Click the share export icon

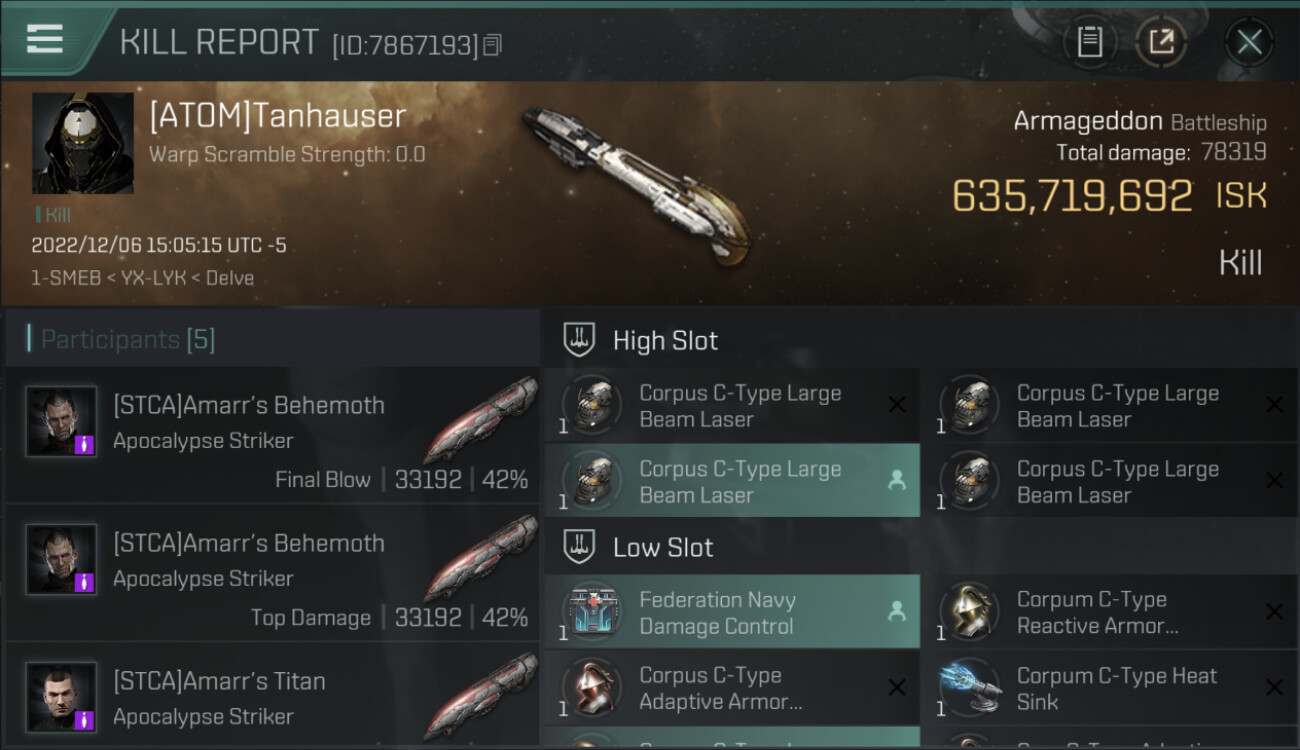pos(1161,42)
